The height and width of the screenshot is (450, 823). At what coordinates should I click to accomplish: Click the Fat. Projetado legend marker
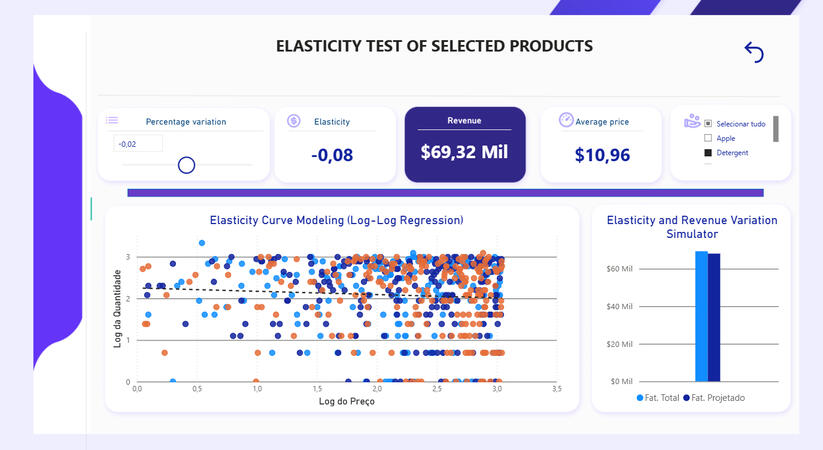pyautogui.click(x=687, y=398)
